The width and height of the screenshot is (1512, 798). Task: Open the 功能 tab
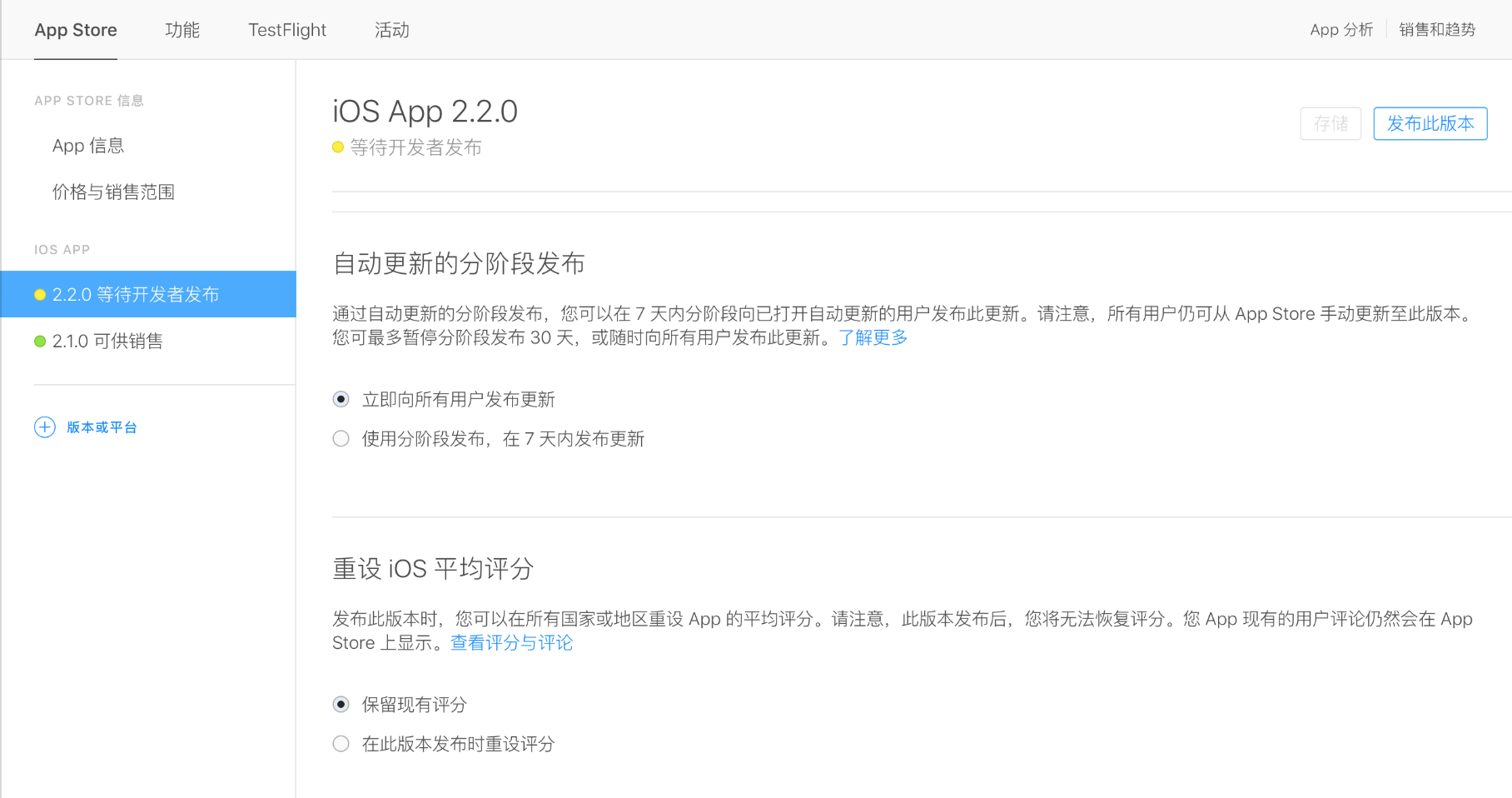(182, 30)
